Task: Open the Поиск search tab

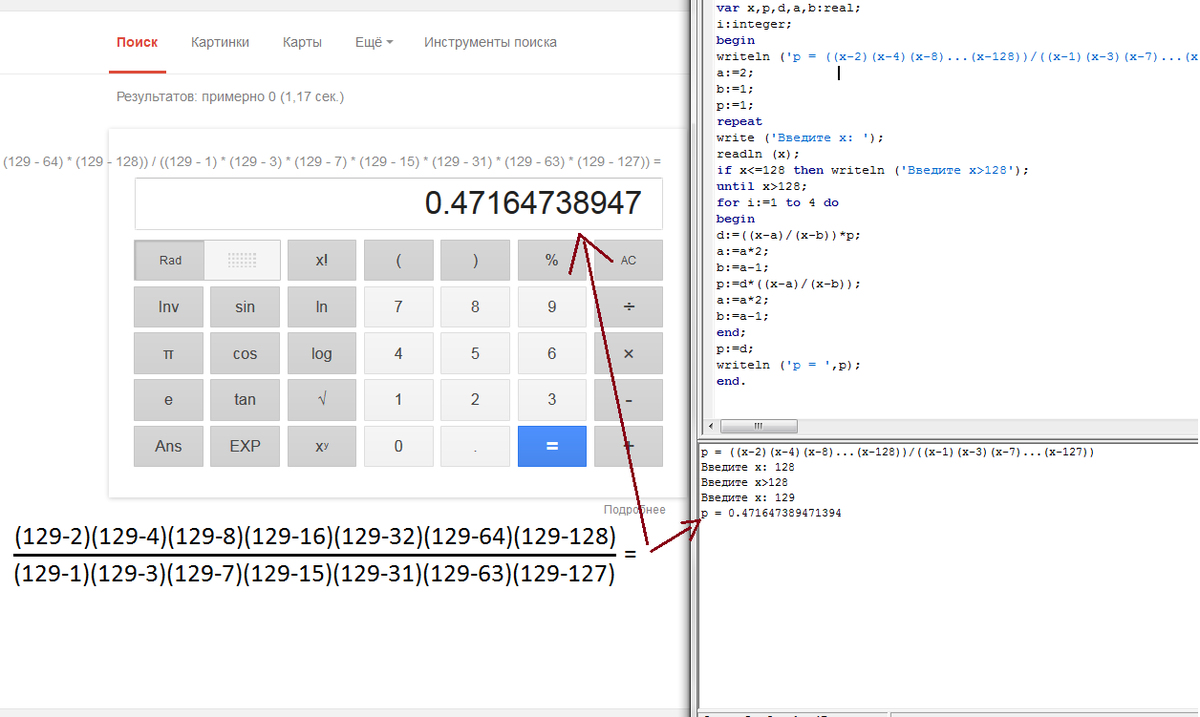Action: point(137,43)
